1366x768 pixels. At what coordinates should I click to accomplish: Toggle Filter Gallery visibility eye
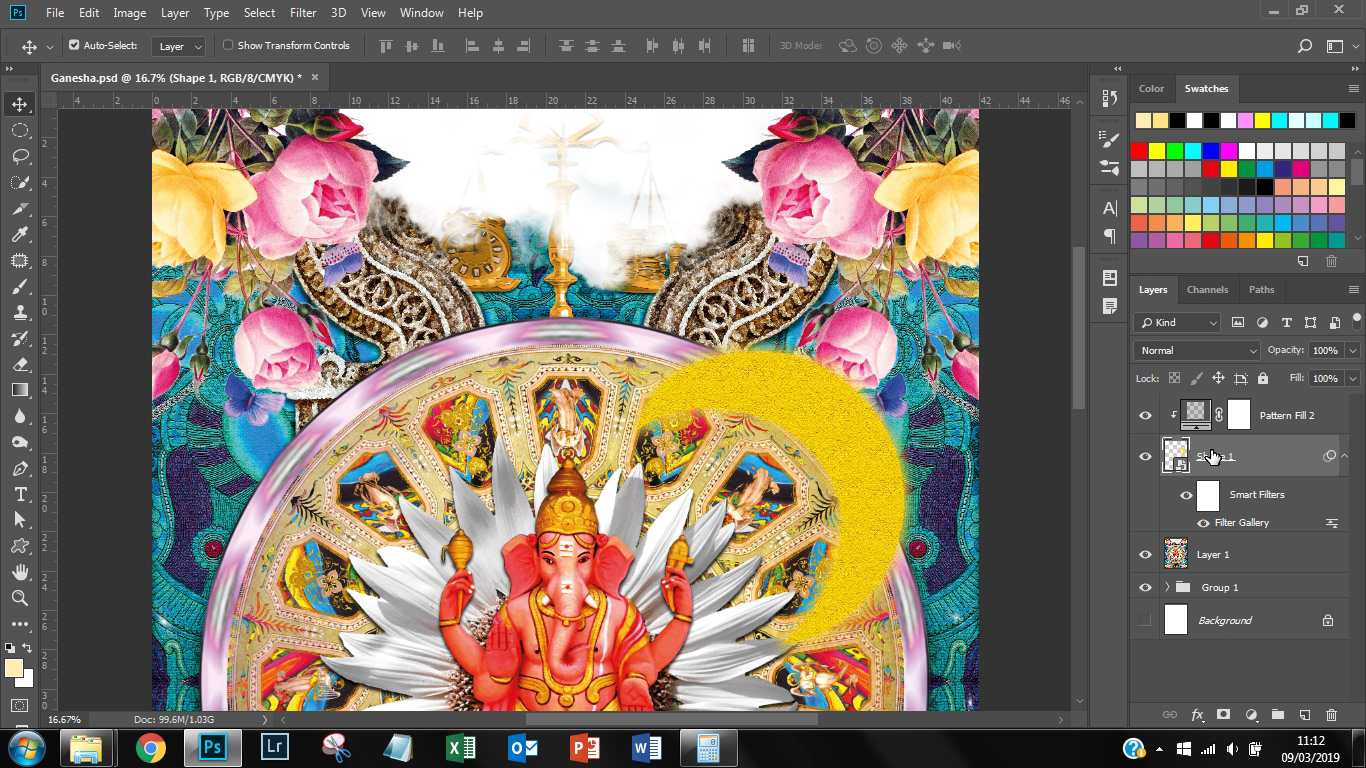coord(1203,523)
